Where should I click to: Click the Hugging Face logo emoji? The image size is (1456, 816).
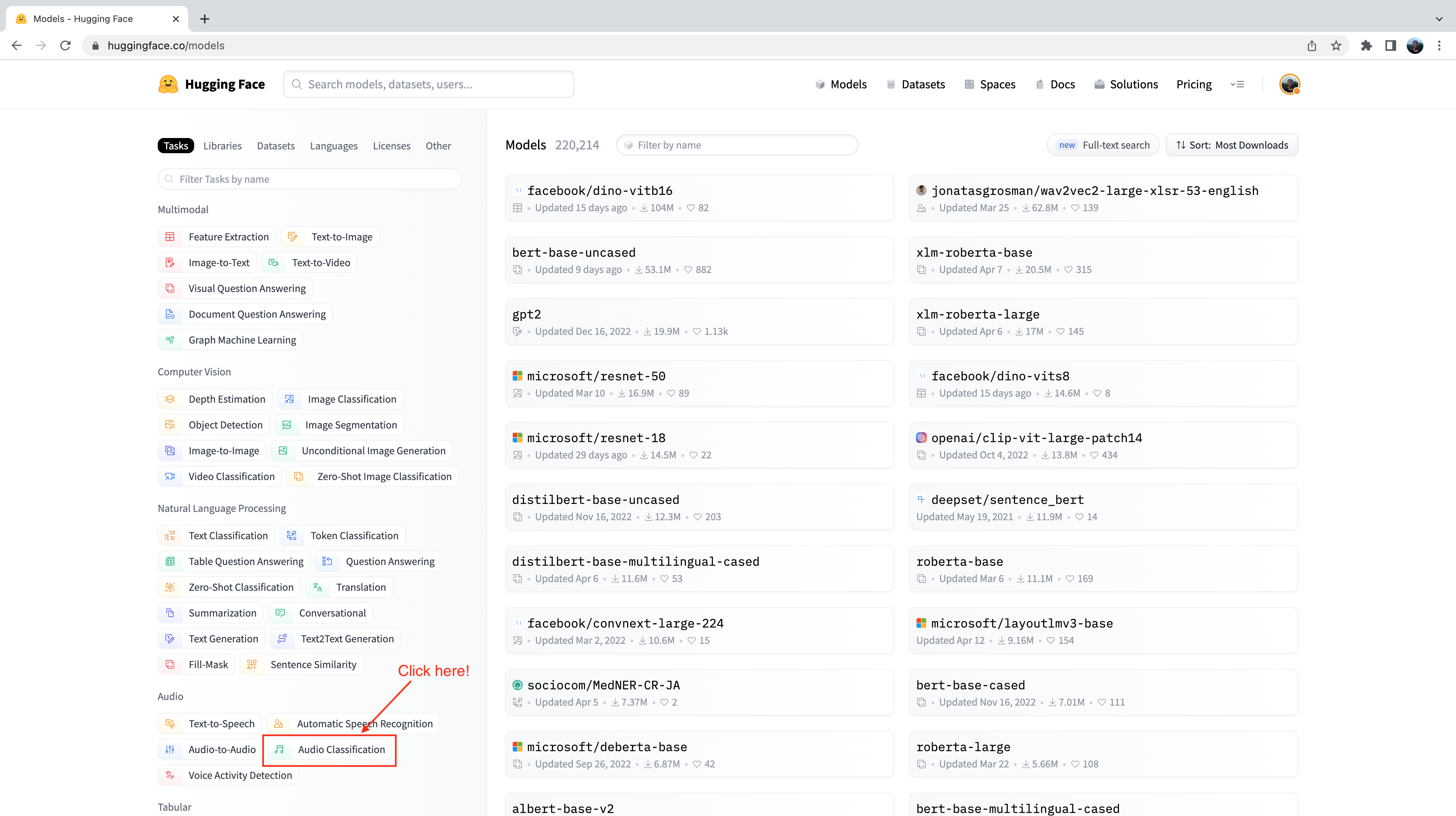168,84
